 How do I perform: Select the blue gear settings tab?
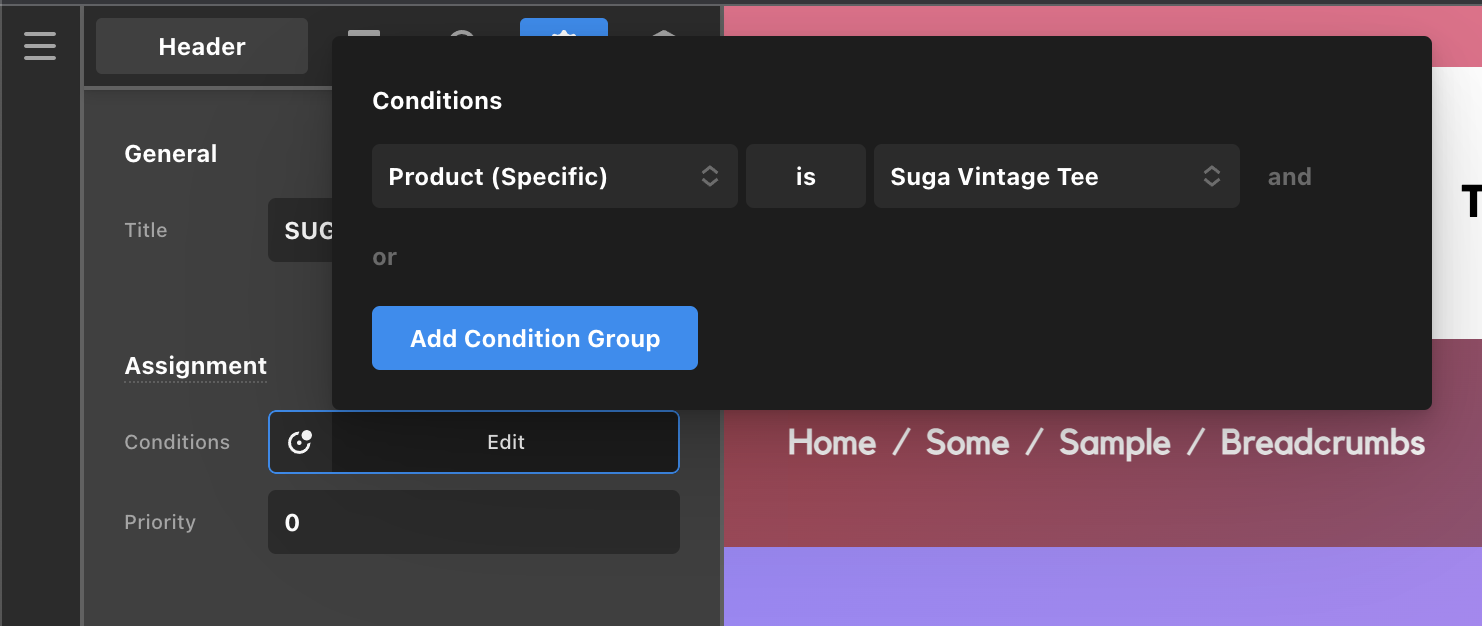pyautogui.click(x=563, y=30)
